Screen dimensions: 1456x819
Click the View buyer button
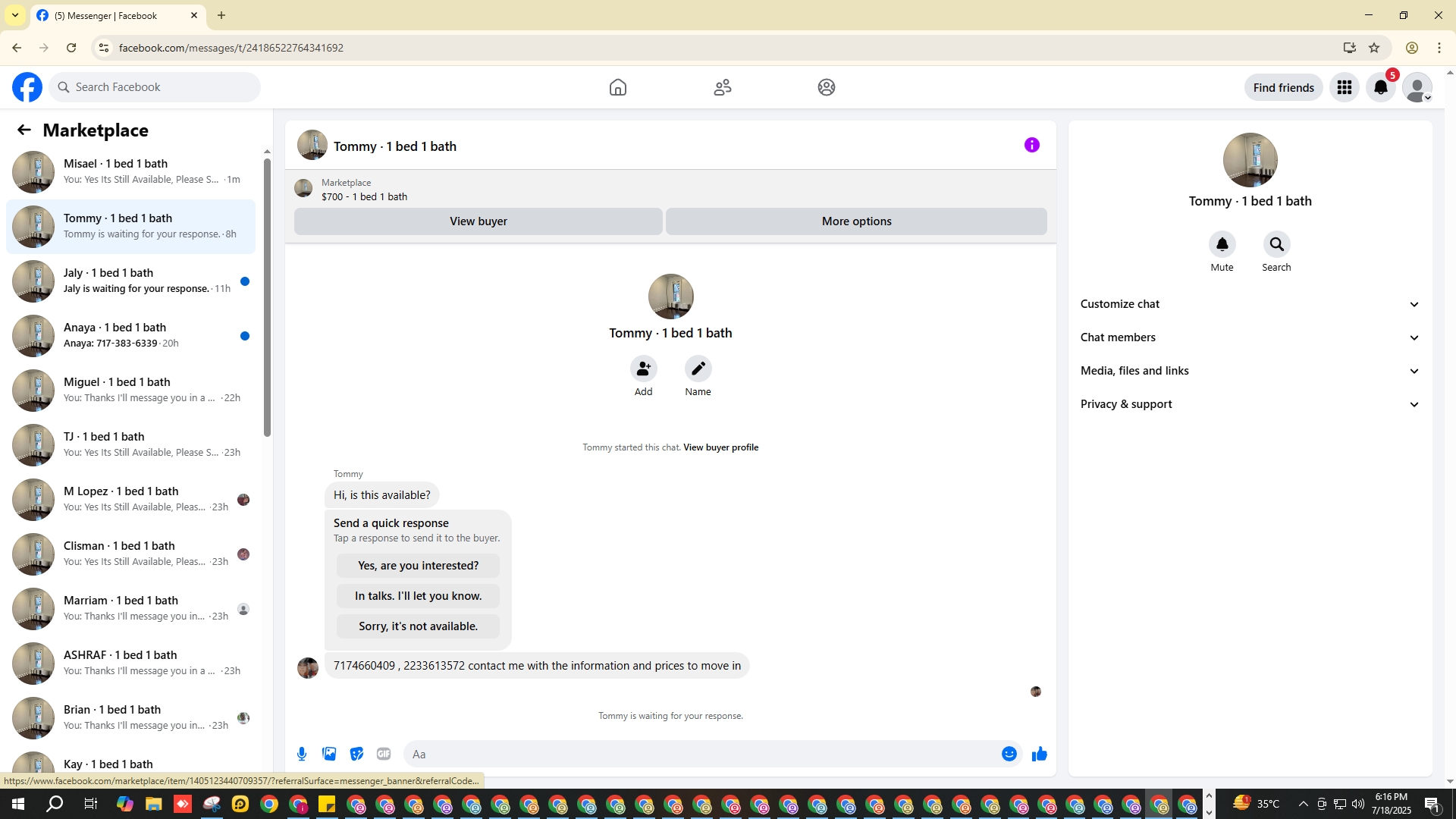(478, 221)
